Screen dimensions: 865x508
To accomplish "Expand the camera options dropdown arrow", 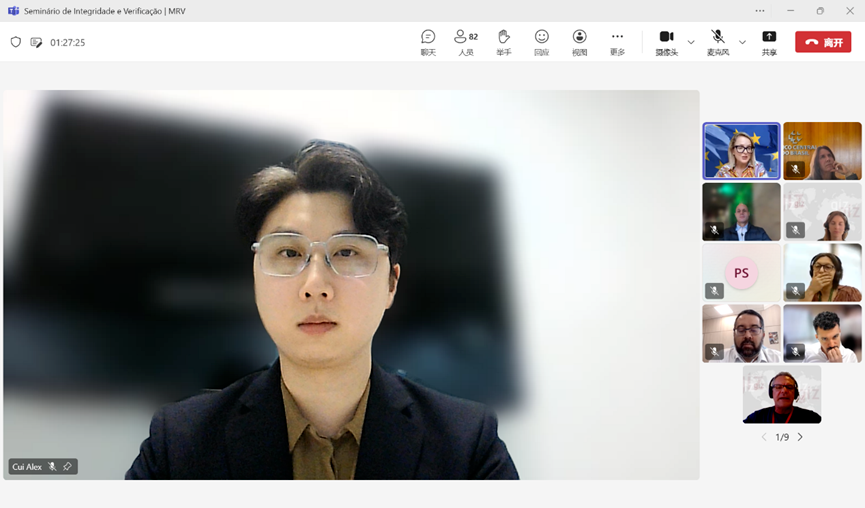I will point(691,42).
